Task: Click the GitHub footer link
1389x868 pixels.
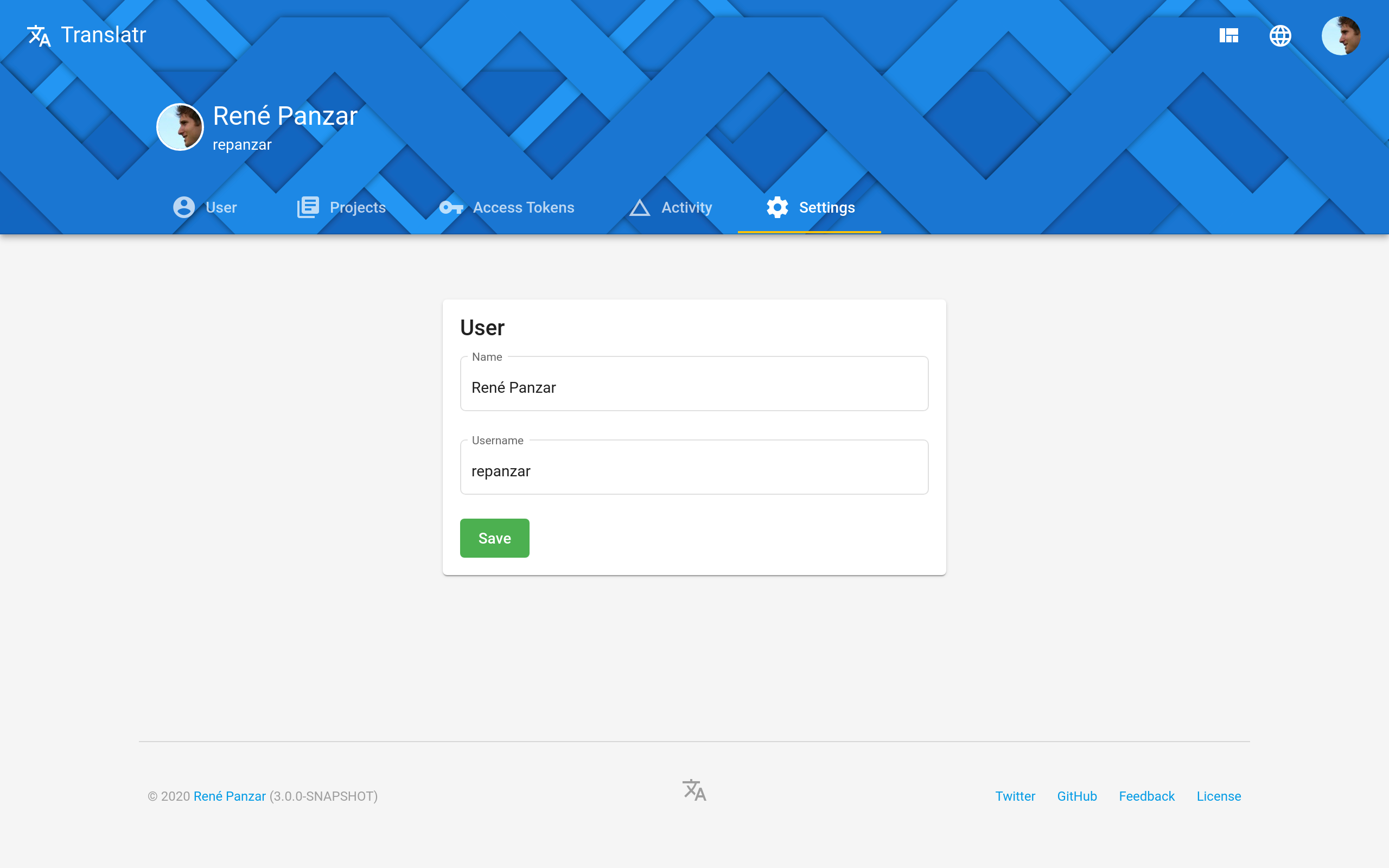Action: (x=1076, y=796)
